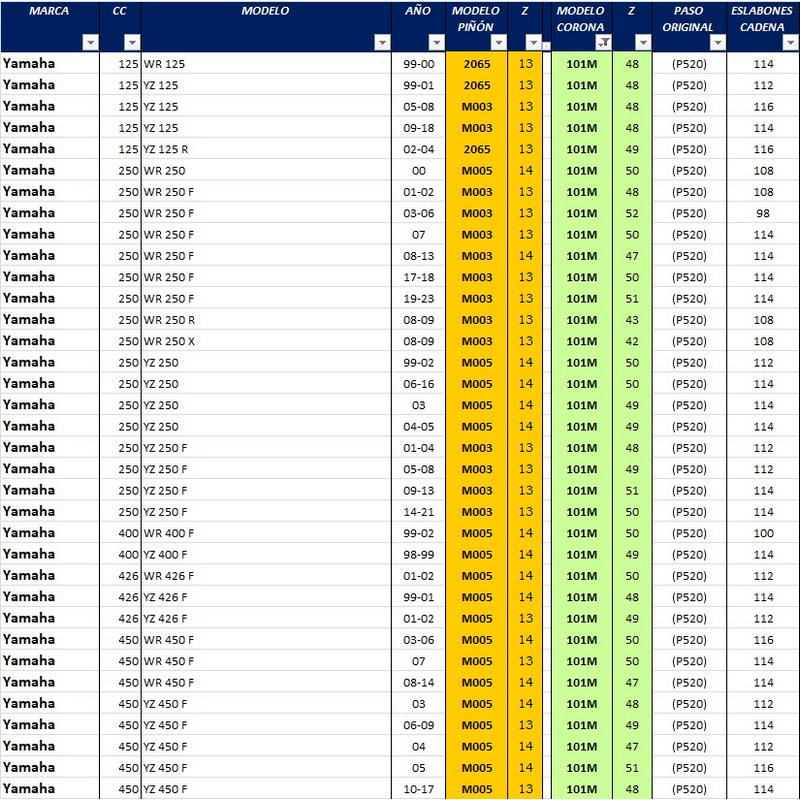The height and width of the screenshot is (800, 800).
Task: Select the corona Z cell '42'
Action: pos(632,342)
